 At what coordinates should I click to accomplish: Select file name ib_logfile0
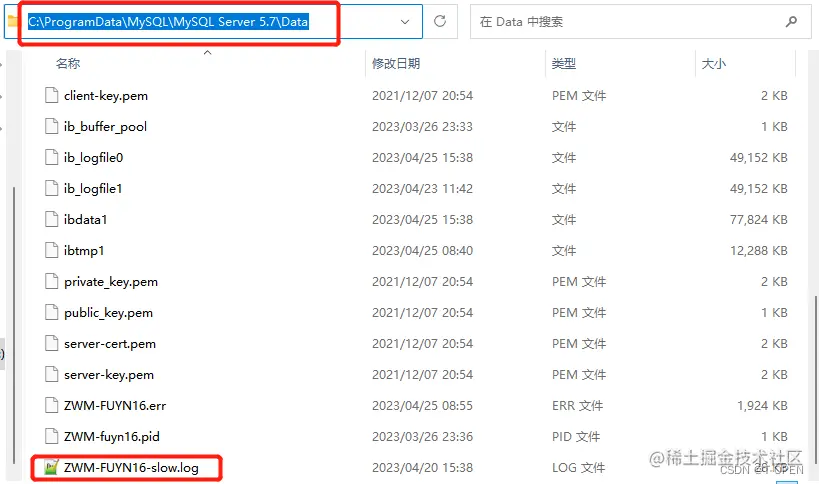pos(93,157)
